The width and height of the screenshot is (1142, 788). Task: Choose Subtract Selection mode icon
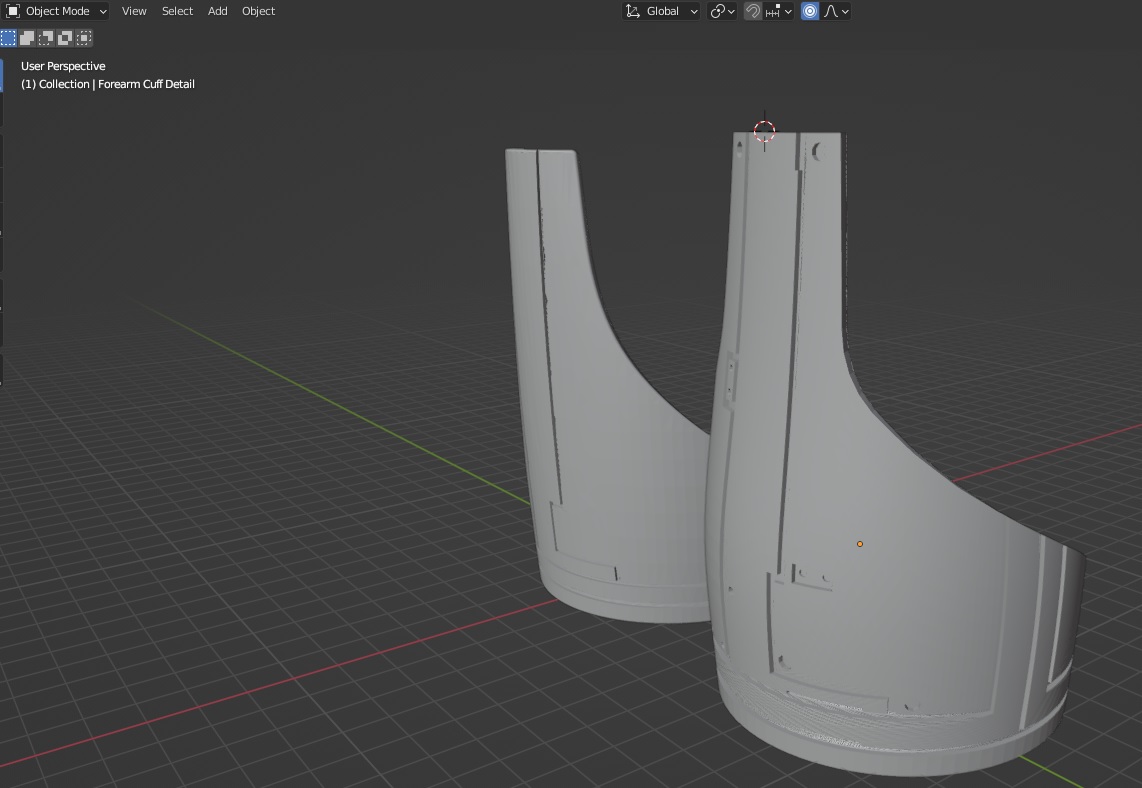[46, 38]
